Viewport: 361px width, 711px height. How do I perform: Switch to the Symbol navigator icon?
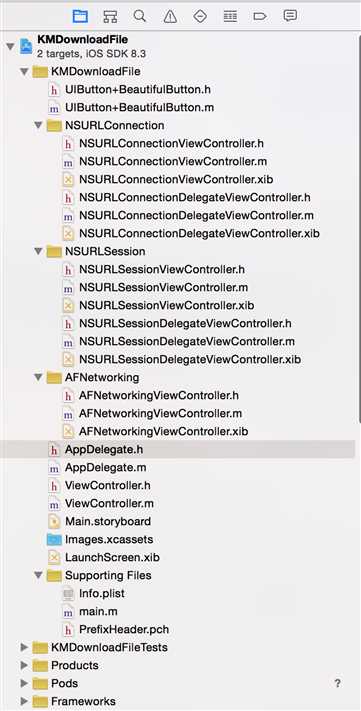[110, 16]
